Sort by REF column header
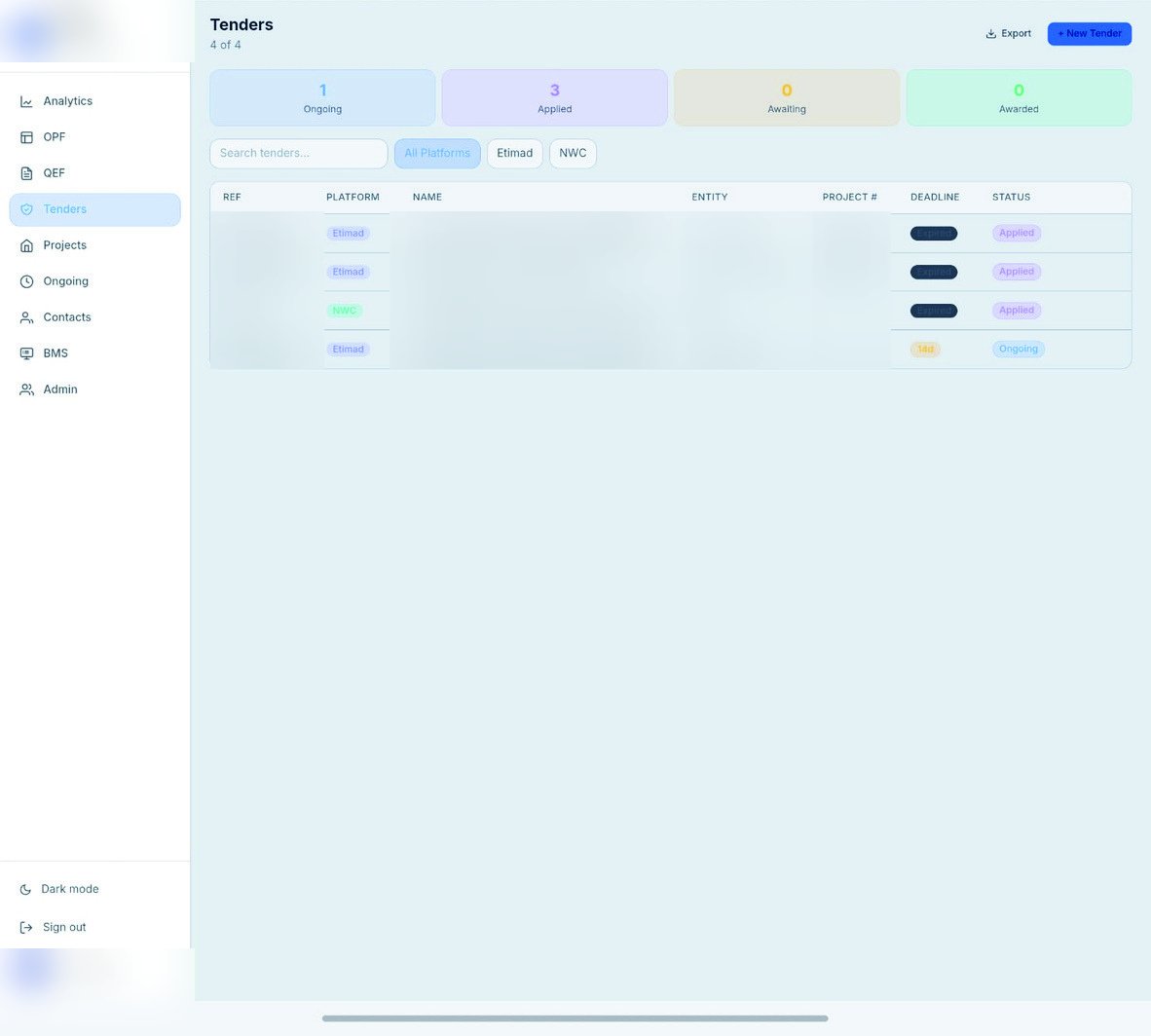The height and width of the screenshot is (1036, 1151). (x=232, y=198)
